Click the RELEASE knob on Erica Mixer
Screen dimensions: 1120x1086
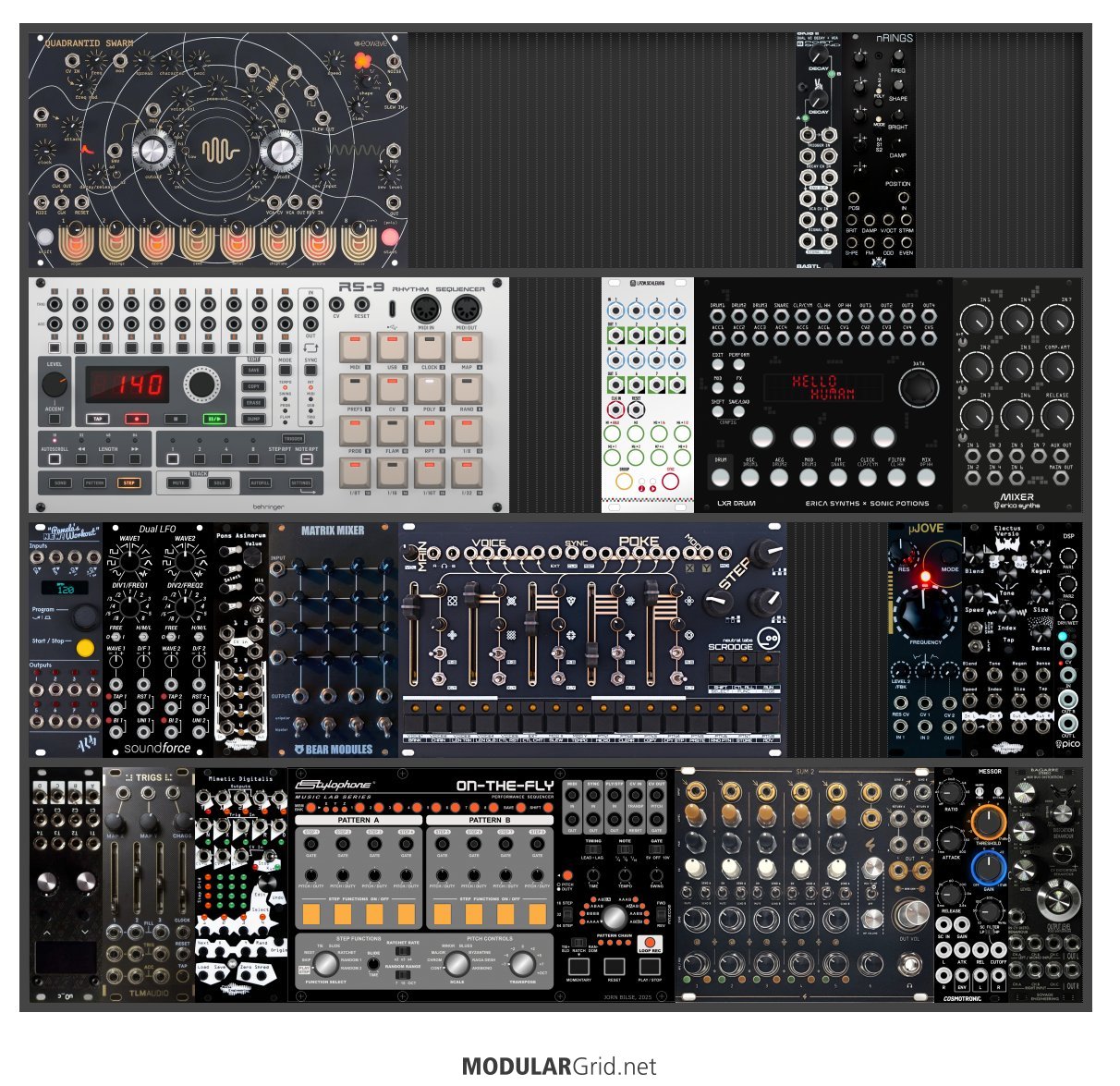(x=1056, y=416)
